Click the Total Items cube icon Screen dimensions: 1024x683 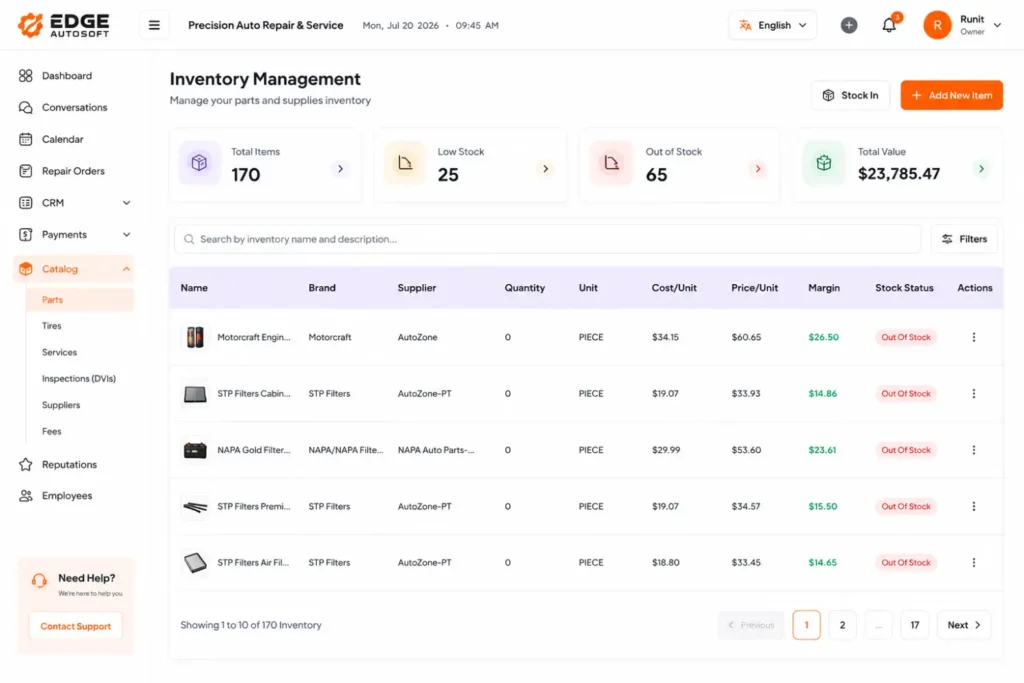[x=199, y=163]
